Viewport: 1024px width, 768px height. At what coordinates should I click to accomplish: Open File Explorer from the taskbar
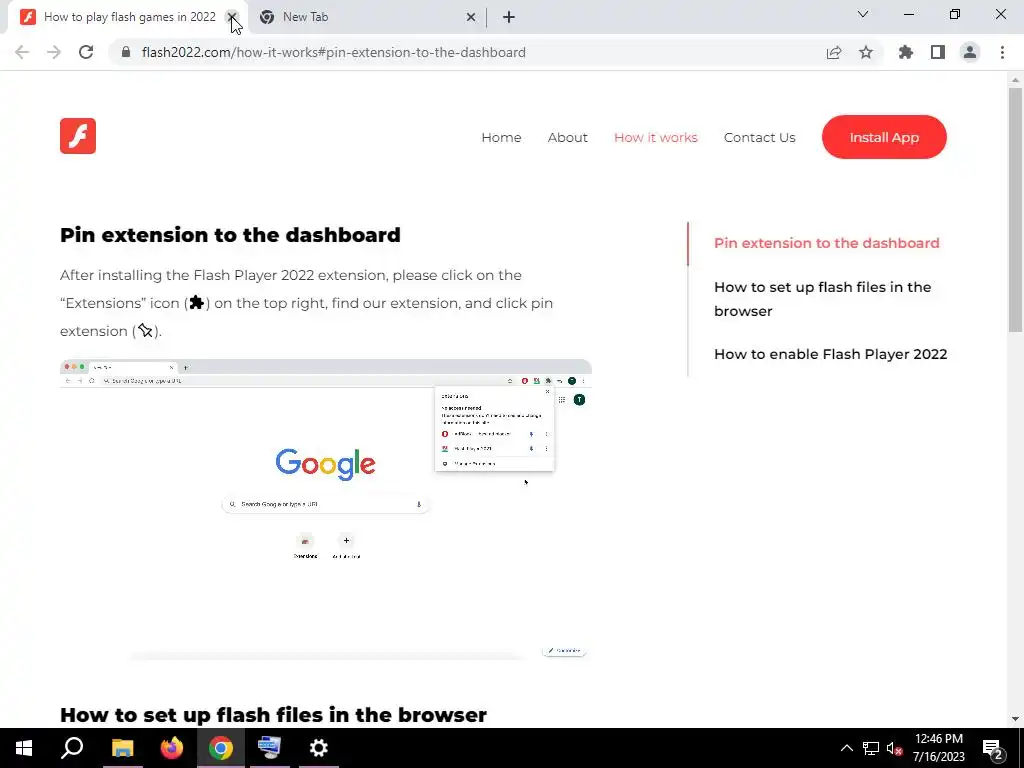[122, 748]
